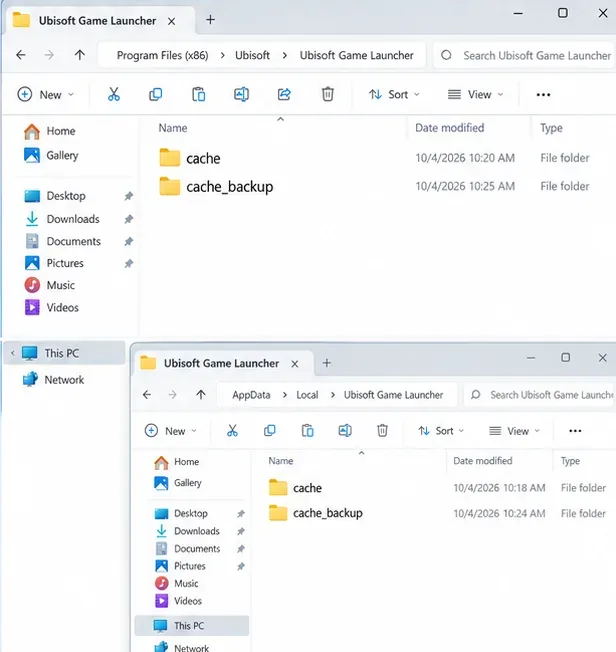This screenshot has height=652, width=616.
Task: Sort by Name column in Program Files window
Action: click(x=173, y=128)
